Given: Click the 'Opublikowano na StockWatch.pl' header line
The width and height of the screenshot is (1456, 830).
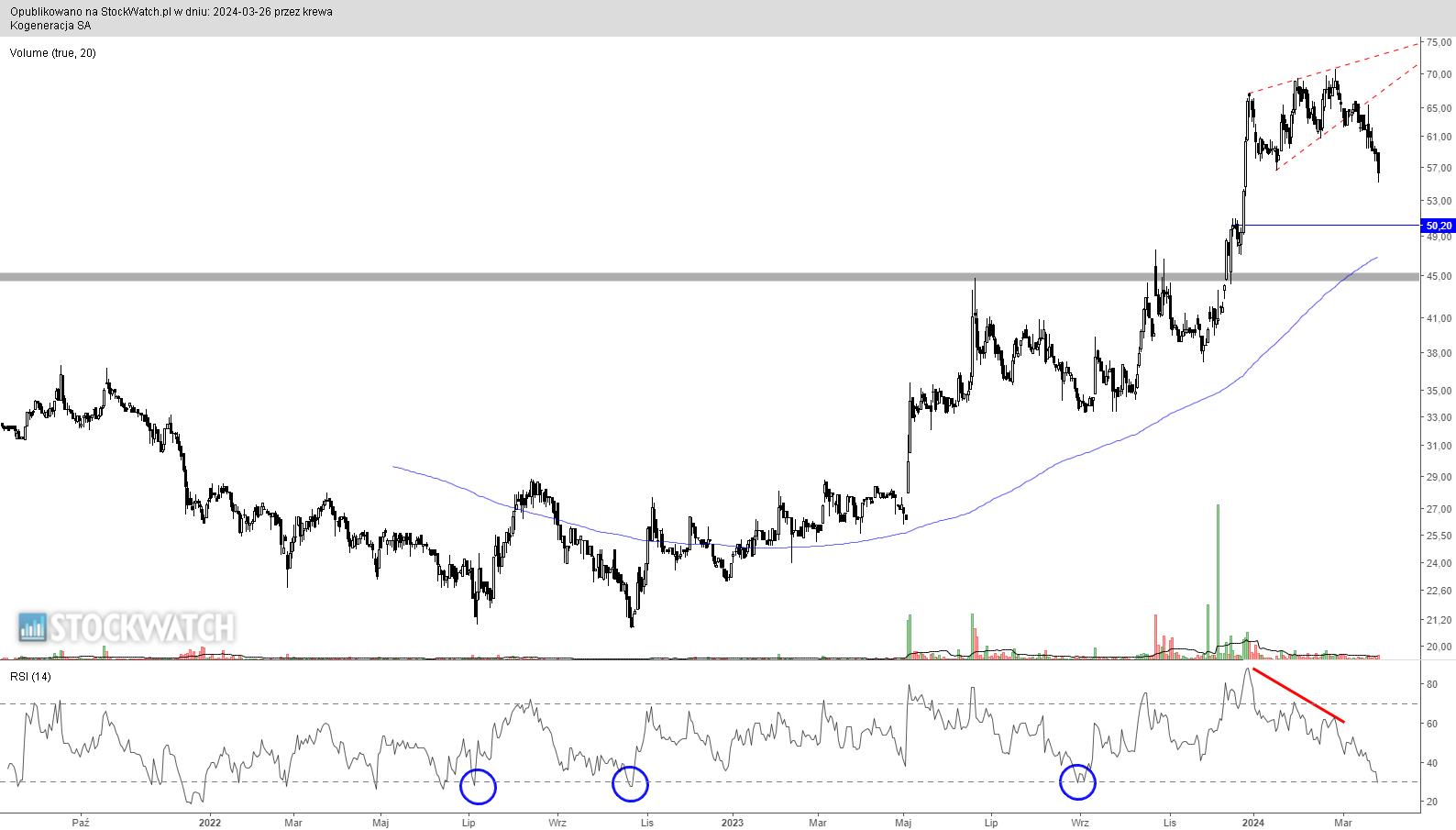Looking at the screenshot, I should click(x=171, y=12).
